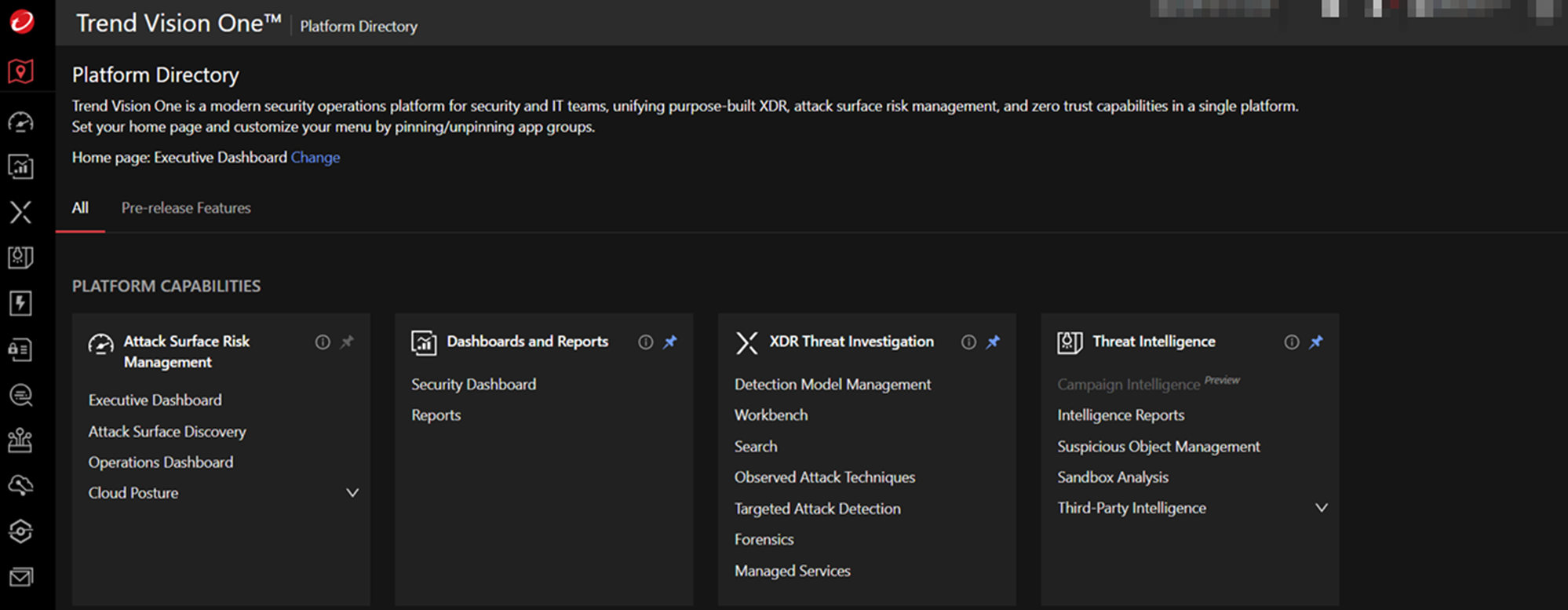Pin the Attack Surface Risk Management group
The width and height of the screenshot is (1568, 610).
(347, 342)
